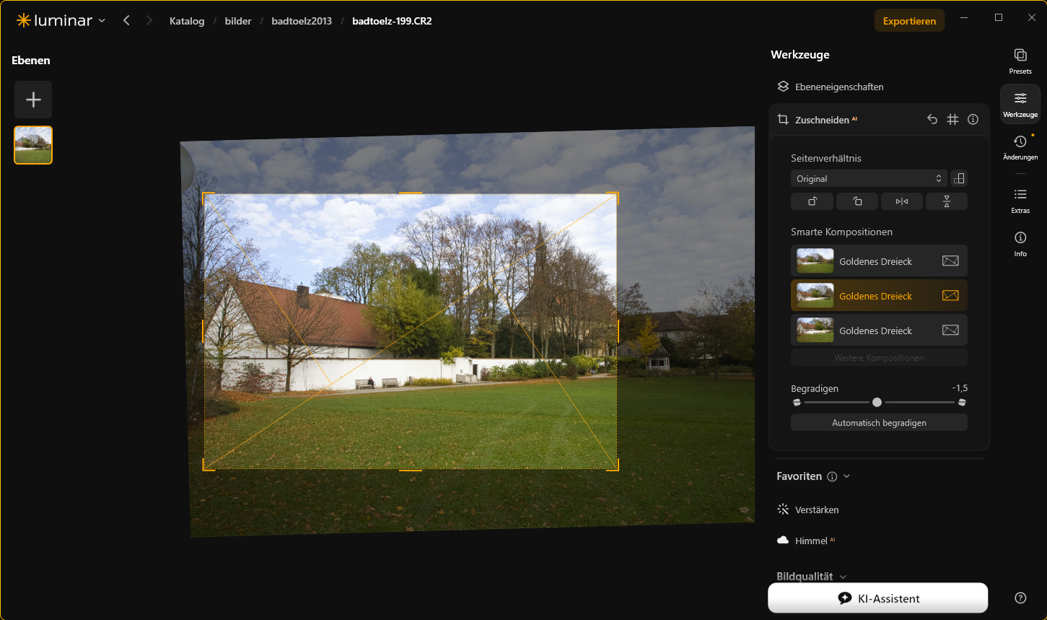
Task: Open the Himmel sky tool
Action: (x=806, y=541)
